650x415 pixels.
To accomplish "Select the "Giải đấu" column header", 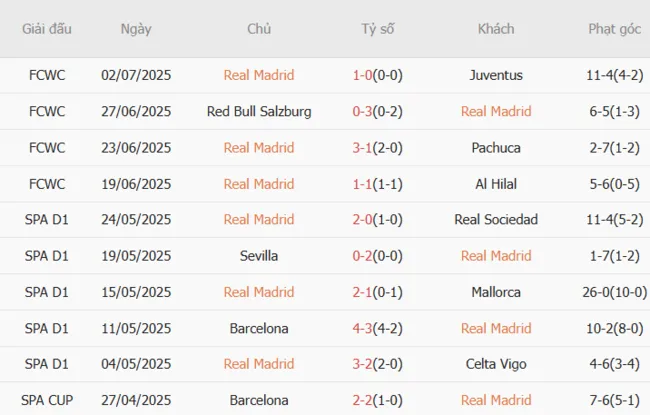I will point(47,29).
